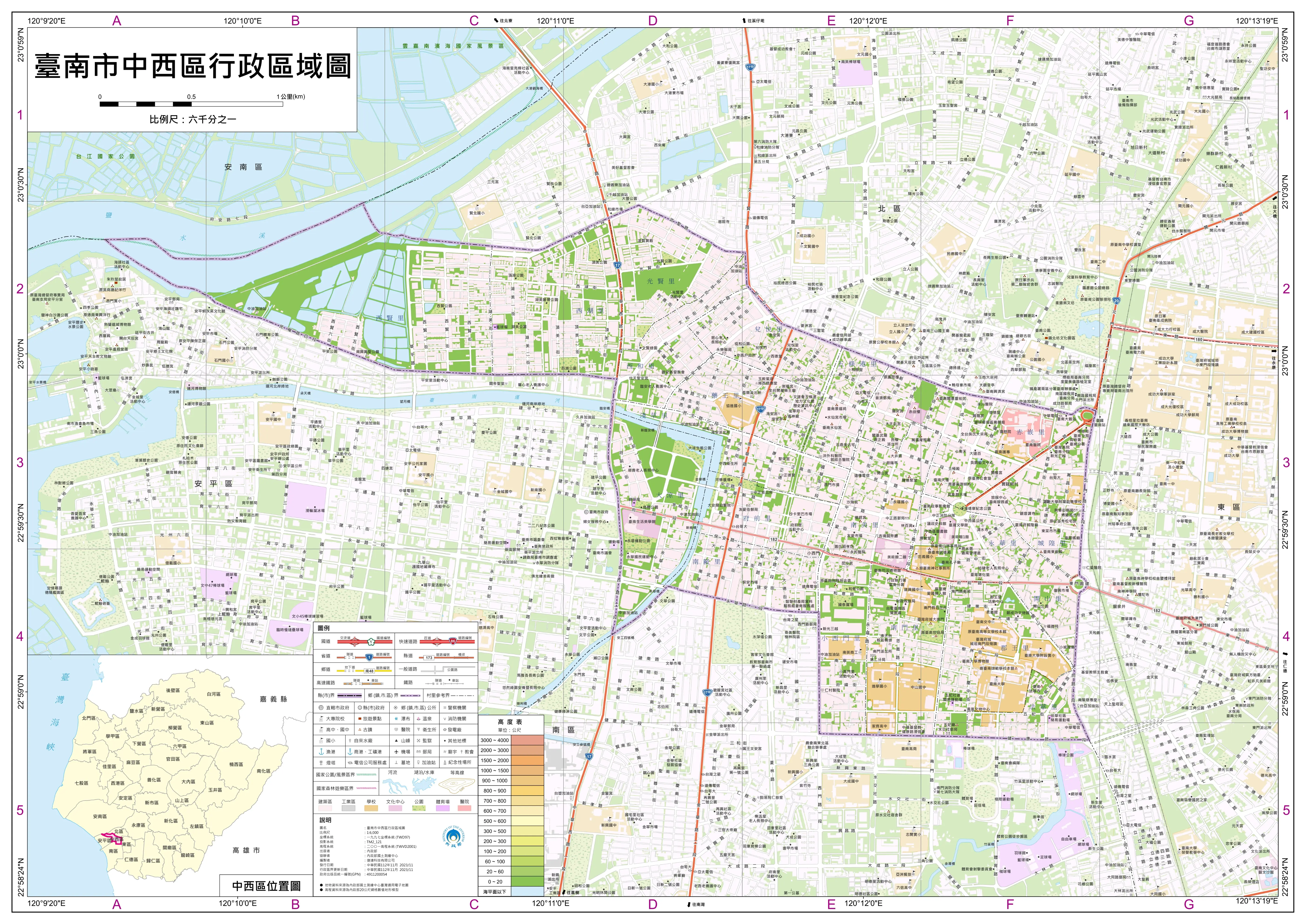The width and height of the screenshot is (1306, 924).
Task: Click the scale text 比例尺：六千分之一
Action: (x=193, y=120)
